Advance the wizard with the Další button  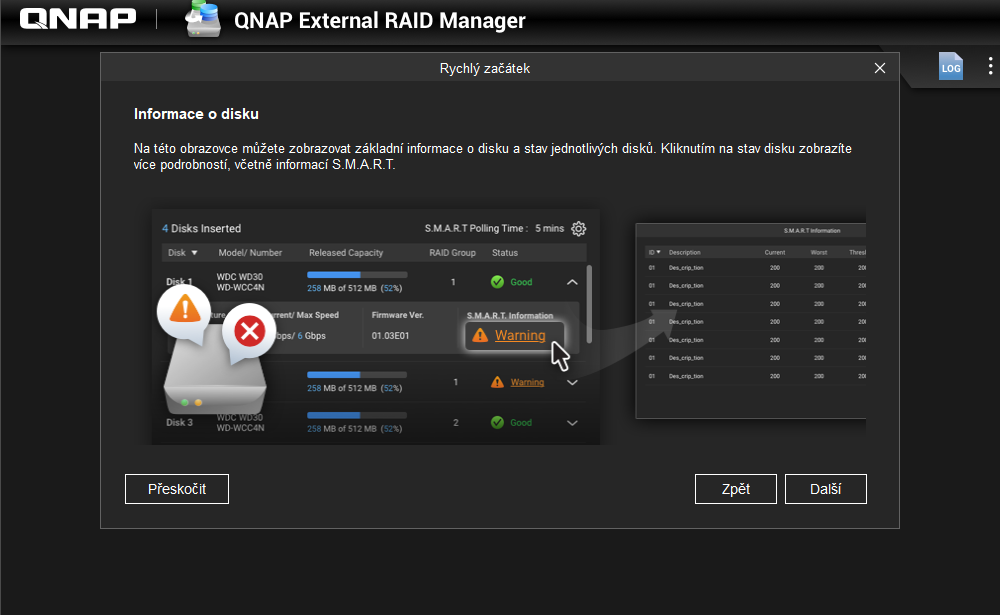point(825,488)
